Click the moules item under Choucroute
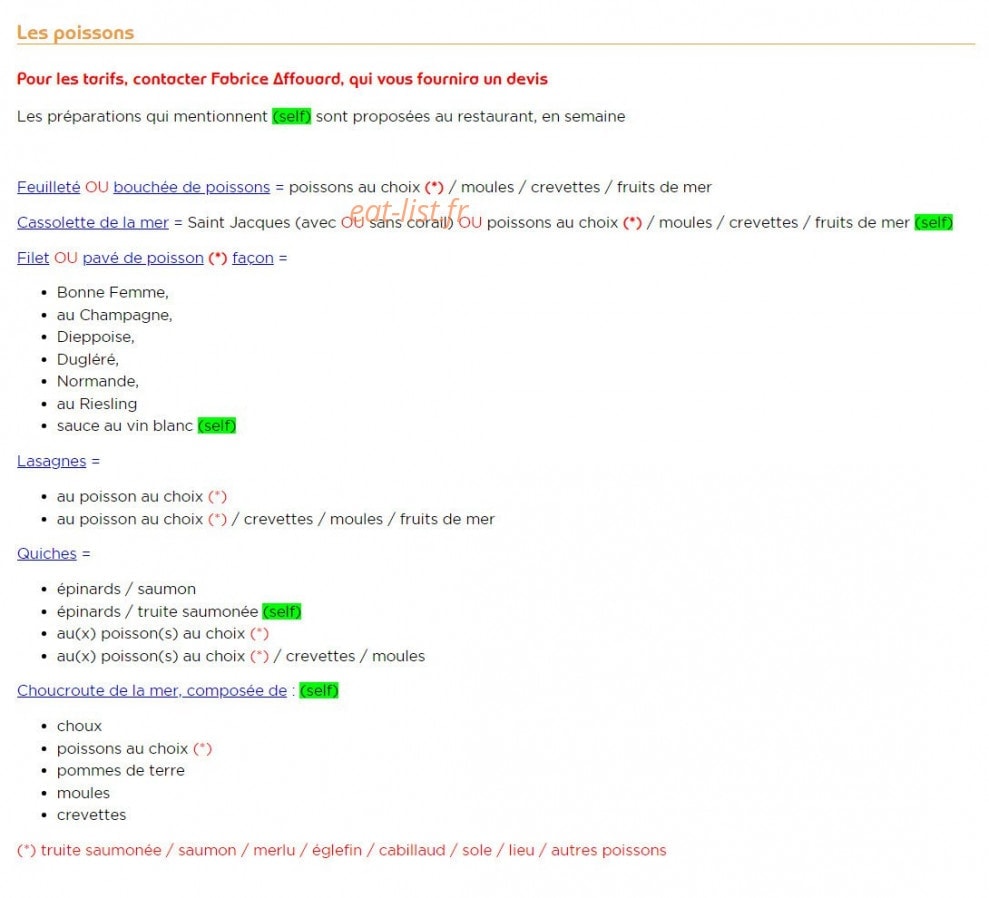The height and width of the screenshot is (898, 989). click(x=83, y=793)
